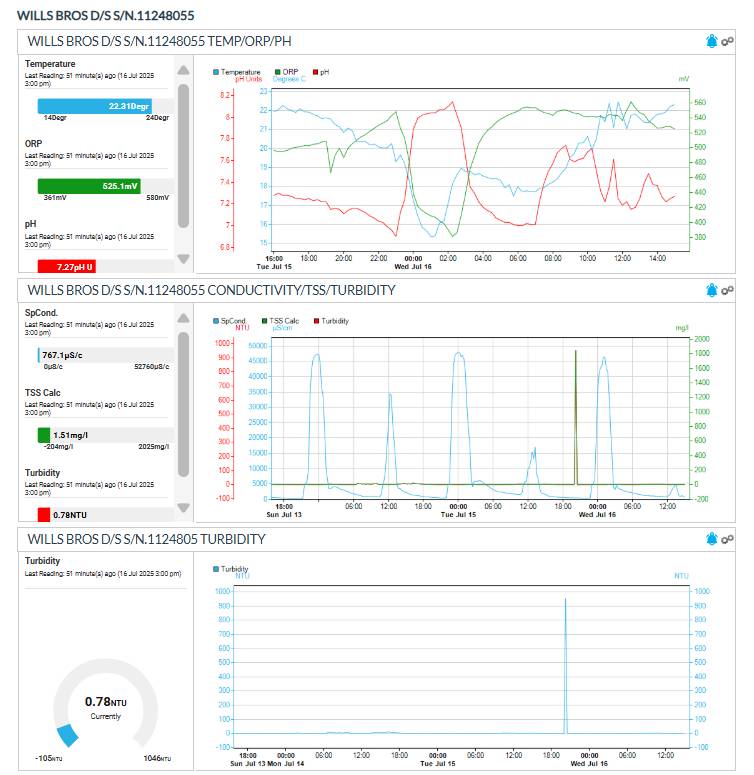Viewport: 754px width, 775px height.
Task: Open settings gears on Temp/ORP/pH panel
Action: click(x=728, y=42)
